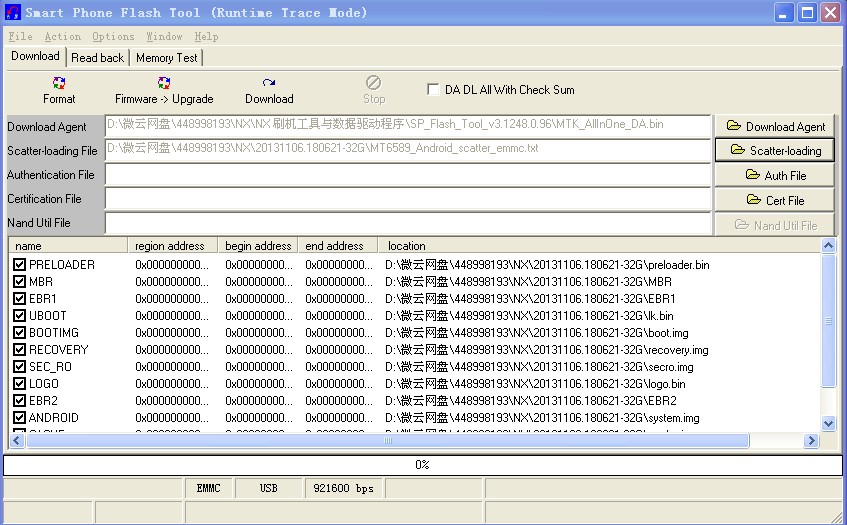The image size is (847, 525).
Task: Click the Nand Util File button
Action: tap(775, 225)
